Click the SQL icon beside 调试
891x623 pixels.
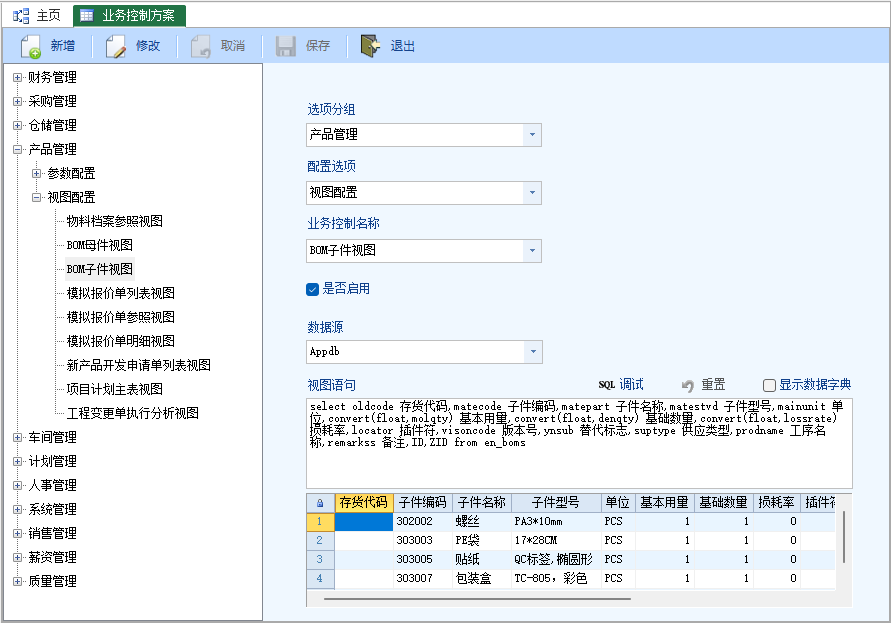click(606, 385)
